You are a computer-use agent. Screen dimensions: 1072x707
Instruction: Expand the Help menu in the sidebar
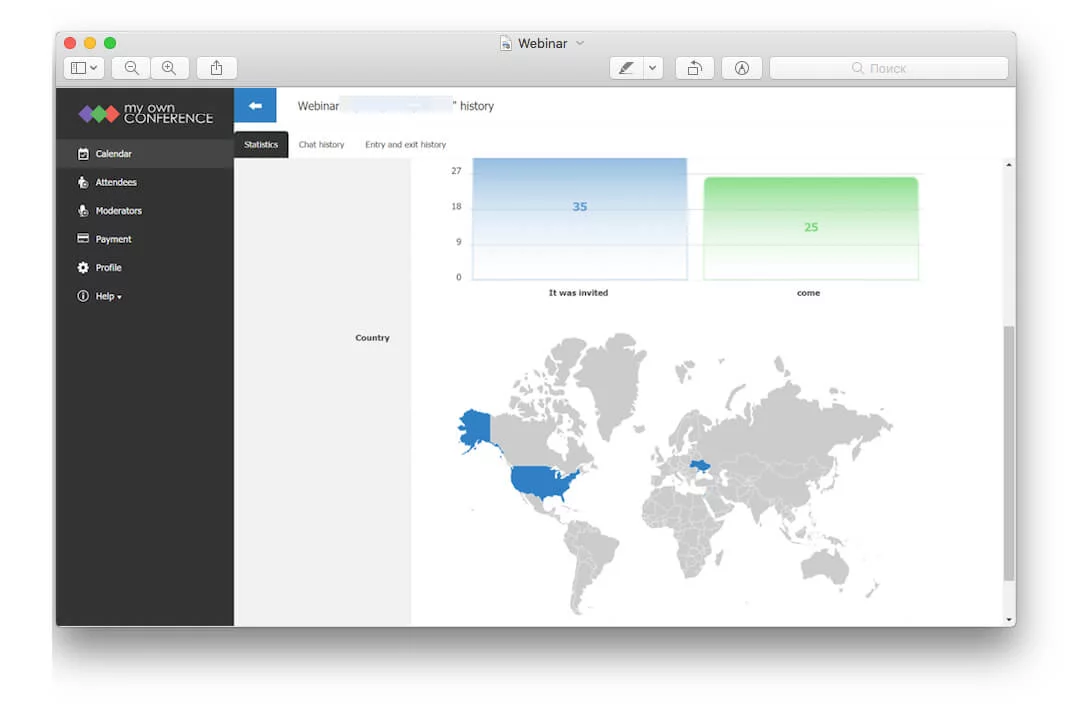point(145,296)
